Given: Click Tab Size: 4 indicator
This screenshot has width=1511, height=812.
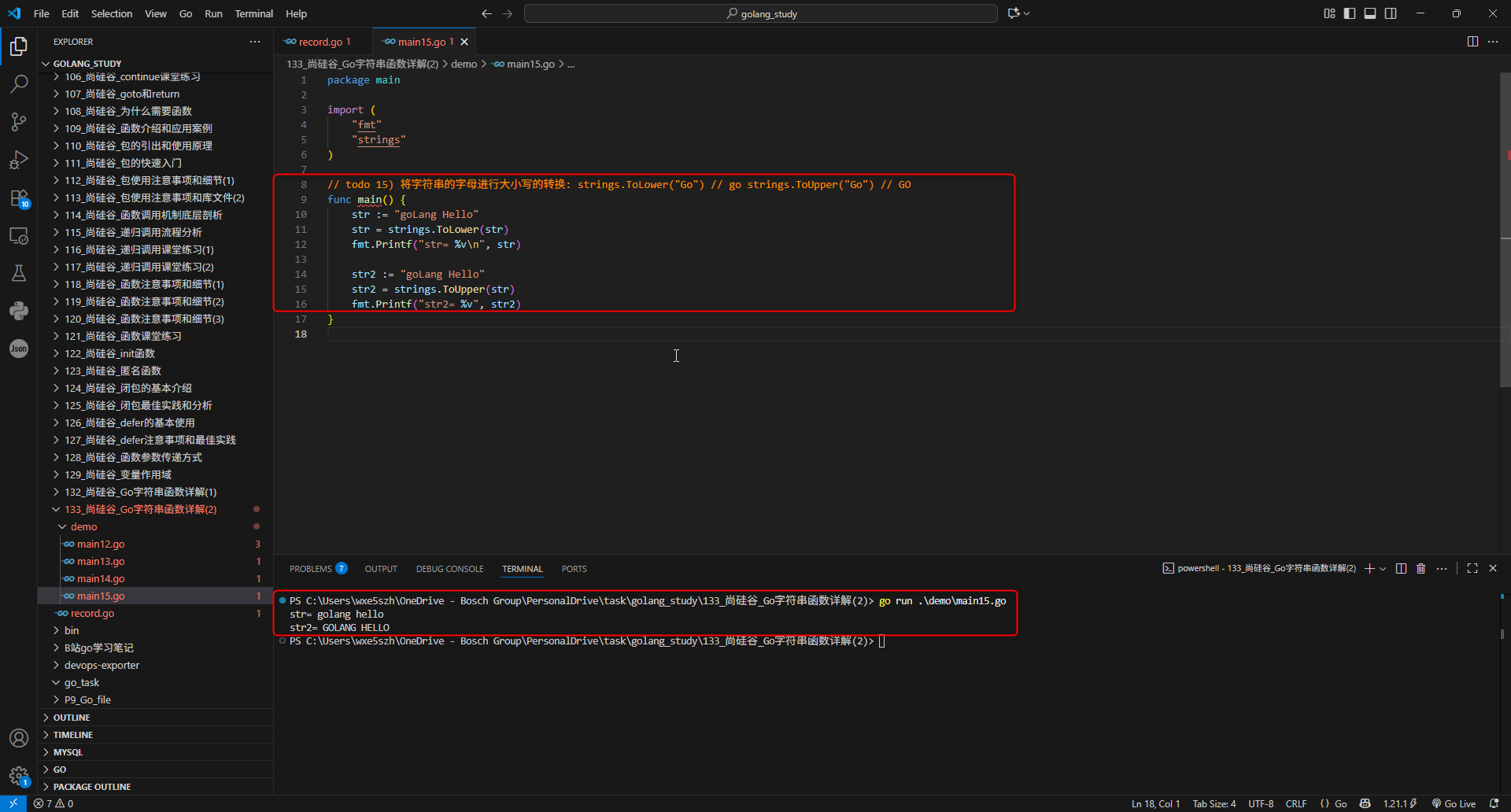Looking at the screenshot, I should (x=1214, y=803).
